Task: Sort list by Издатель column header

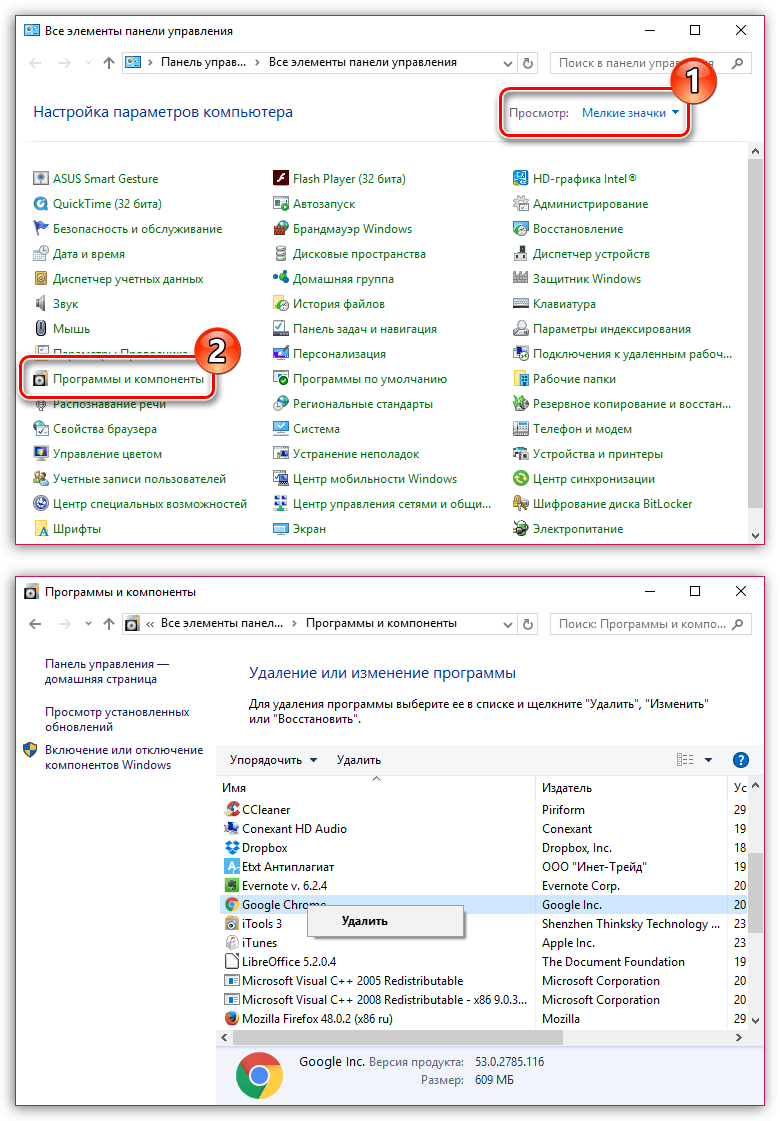Action: (631, 788)
